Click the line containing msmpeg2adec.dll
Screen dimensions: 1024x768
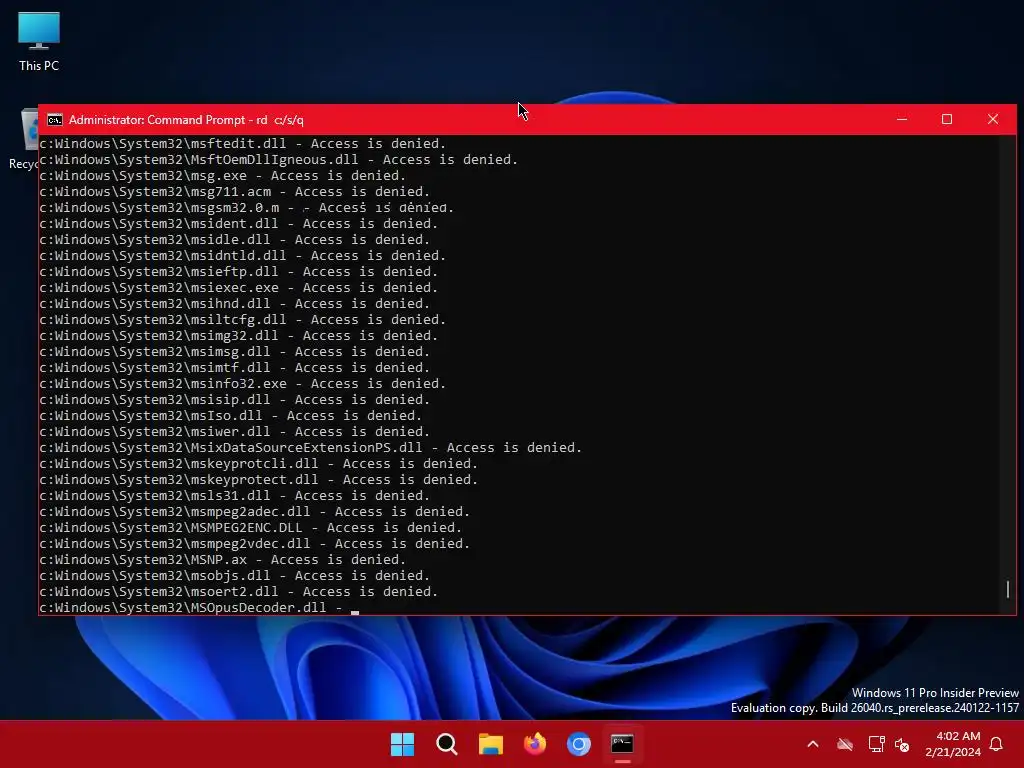click(255, 511)
